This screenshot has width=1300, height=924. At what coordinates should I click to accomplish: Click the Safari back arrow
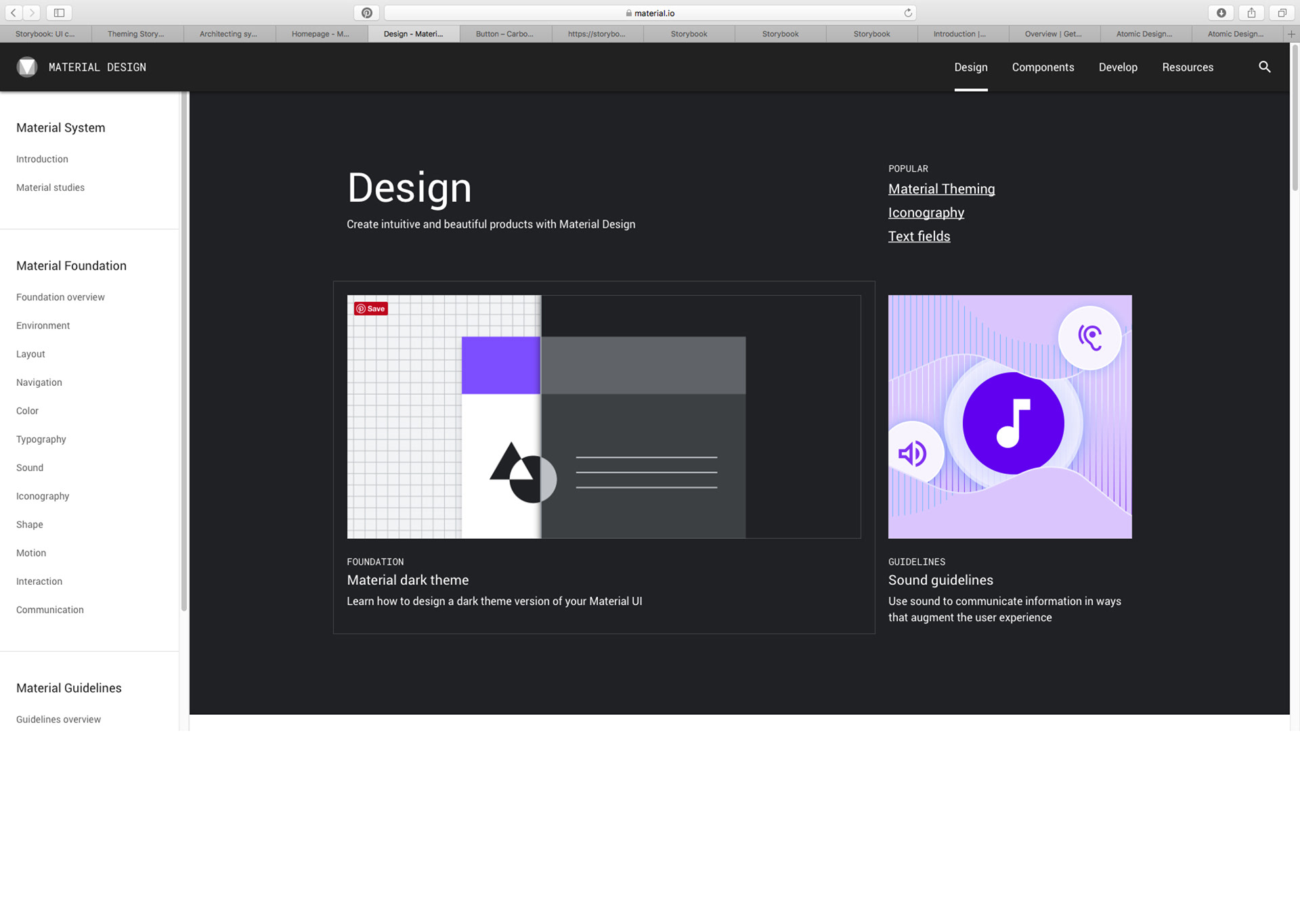pos(14,13)
